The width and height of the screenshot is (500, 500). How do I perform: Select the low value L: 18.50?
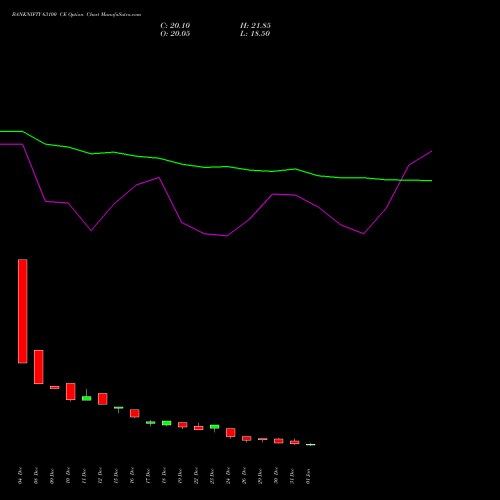click(255, 34)
